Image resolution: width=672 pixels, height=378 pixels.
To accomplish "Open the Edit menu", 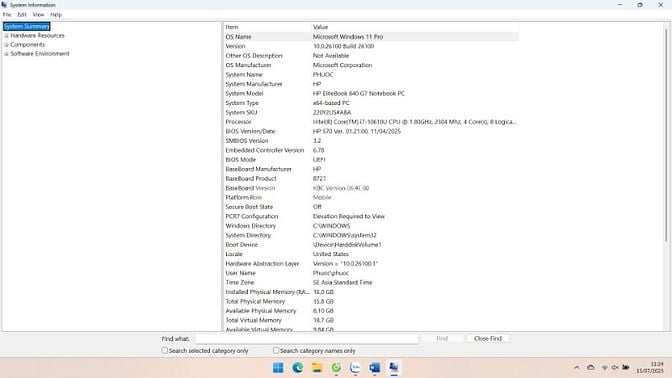I will (x=22, y=15).
